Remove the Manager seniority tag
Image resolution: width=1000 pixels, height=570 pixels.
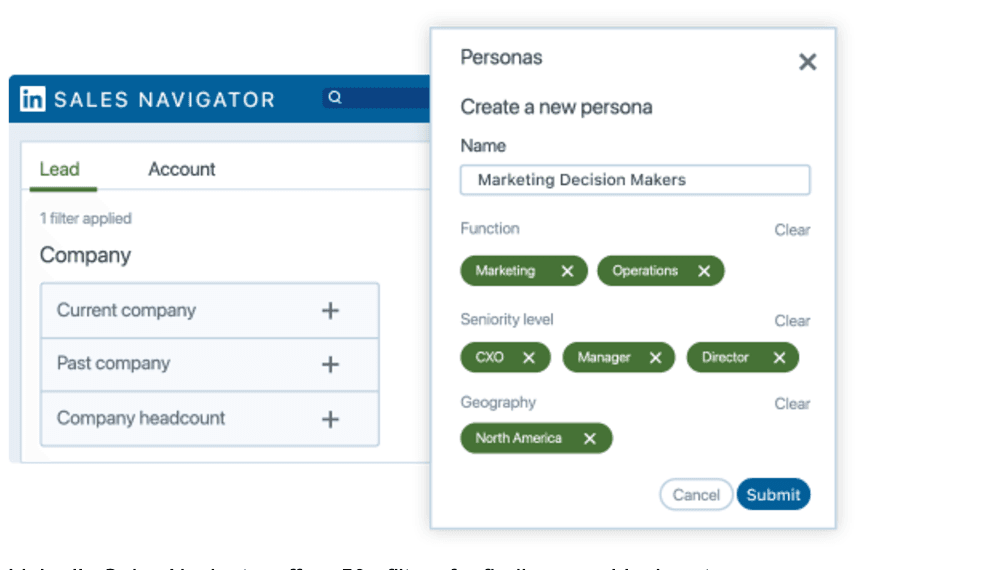point(655,358)
